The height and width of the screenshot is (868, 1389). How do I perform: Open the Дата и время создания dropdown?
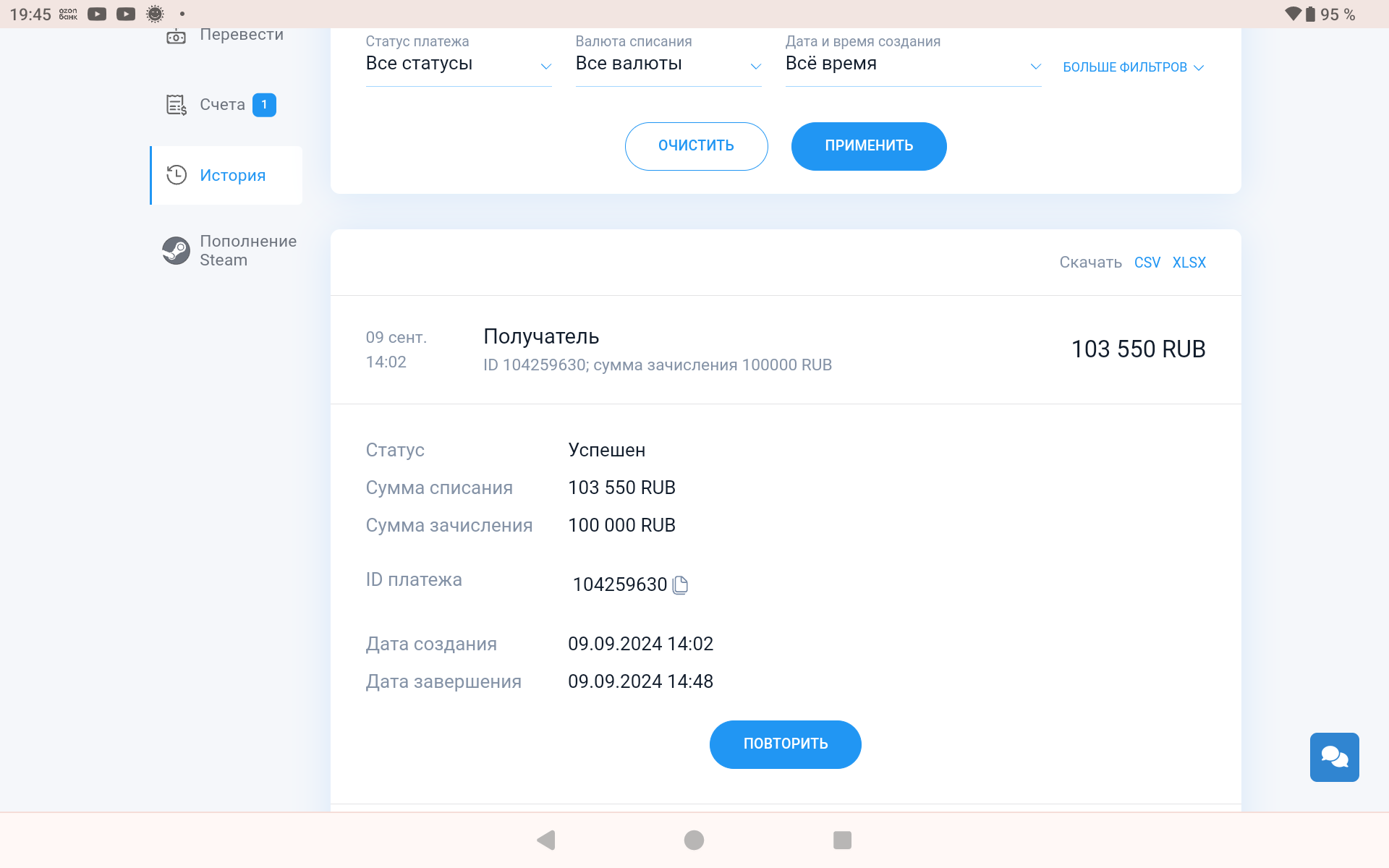912,64
